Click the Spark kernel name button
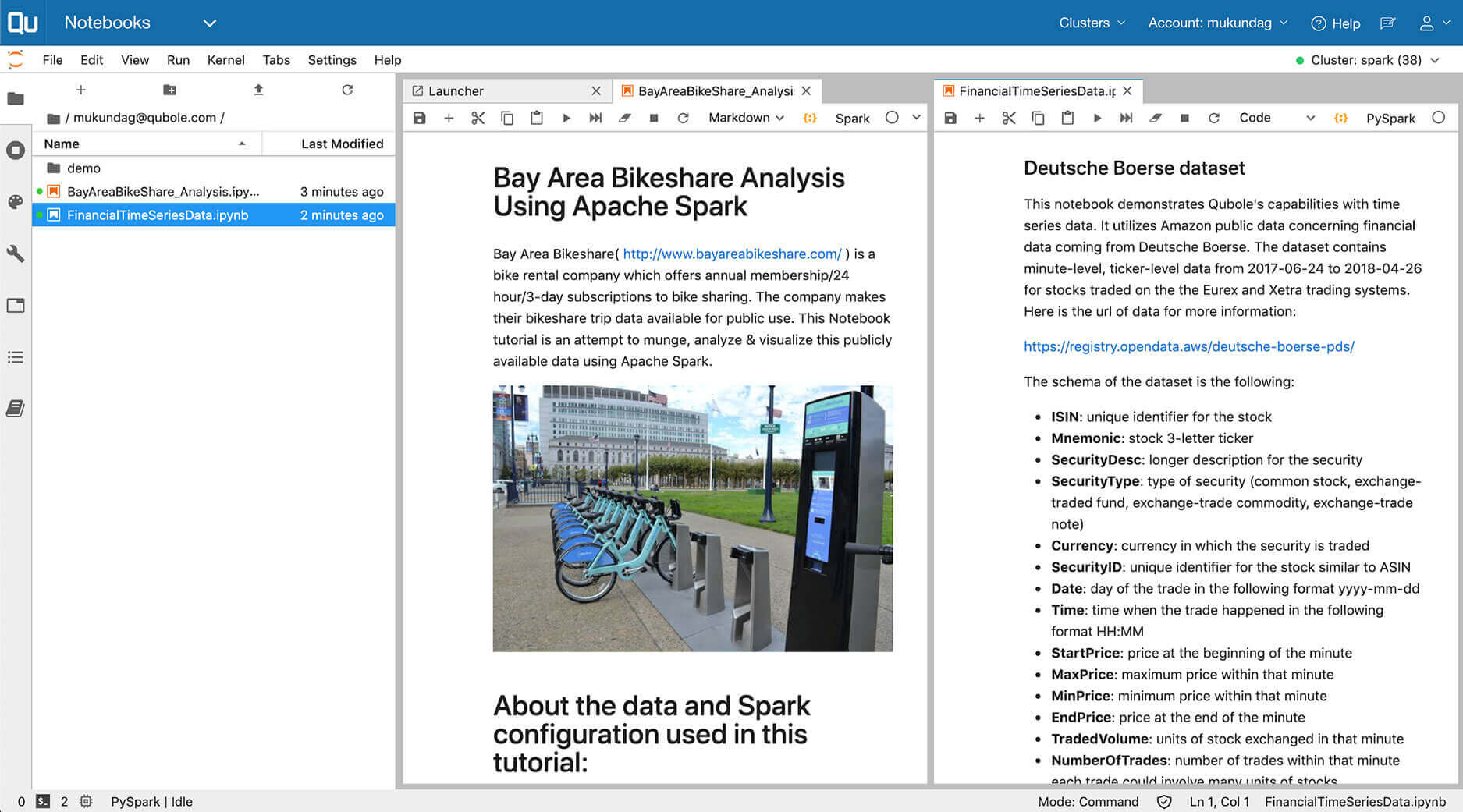 click(852, 118)
